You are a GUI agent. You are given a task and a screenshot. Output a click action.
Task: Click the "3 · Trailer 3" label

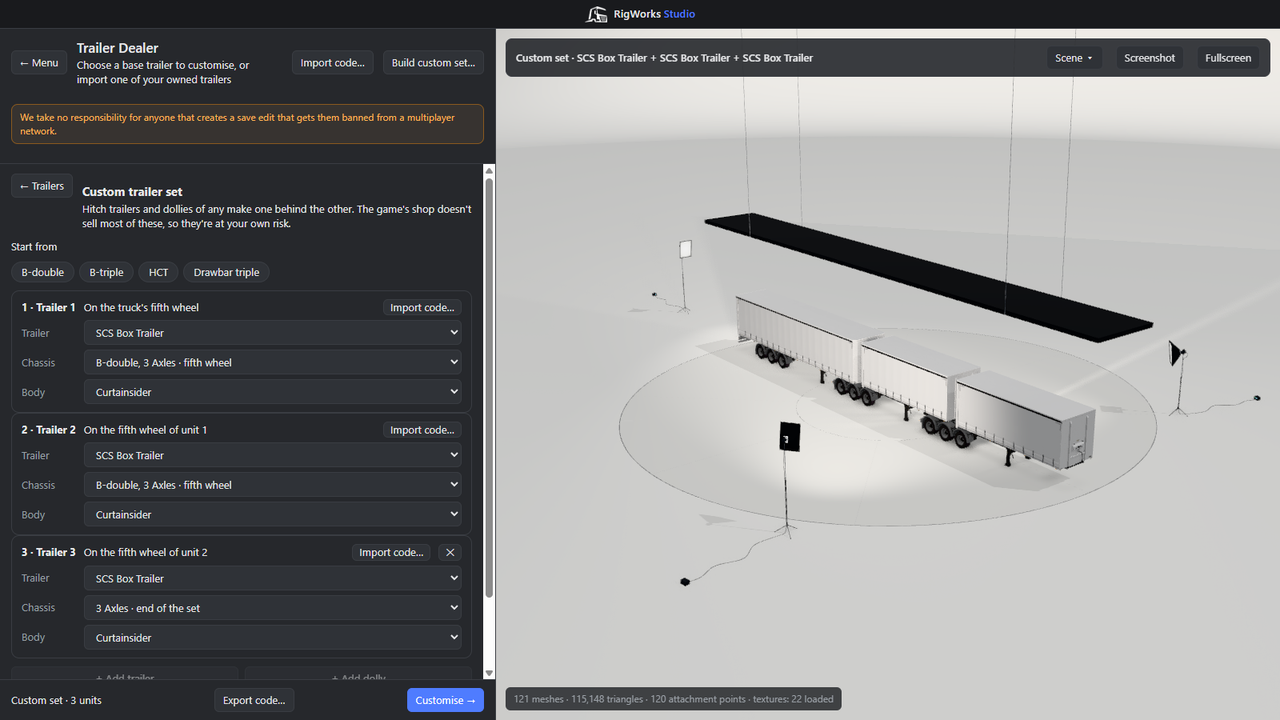pos(49,552)
